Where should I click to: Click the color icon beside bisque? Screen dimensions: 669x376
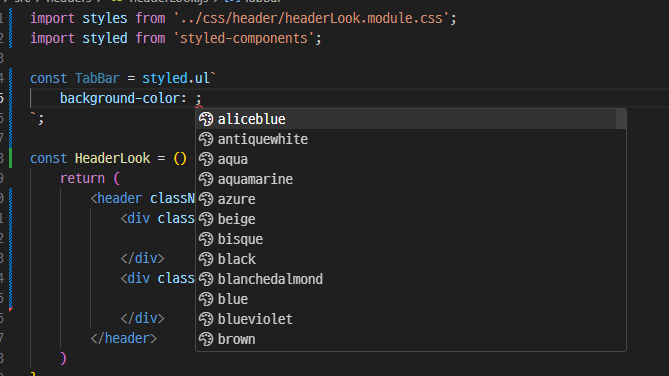click(206, 239)
